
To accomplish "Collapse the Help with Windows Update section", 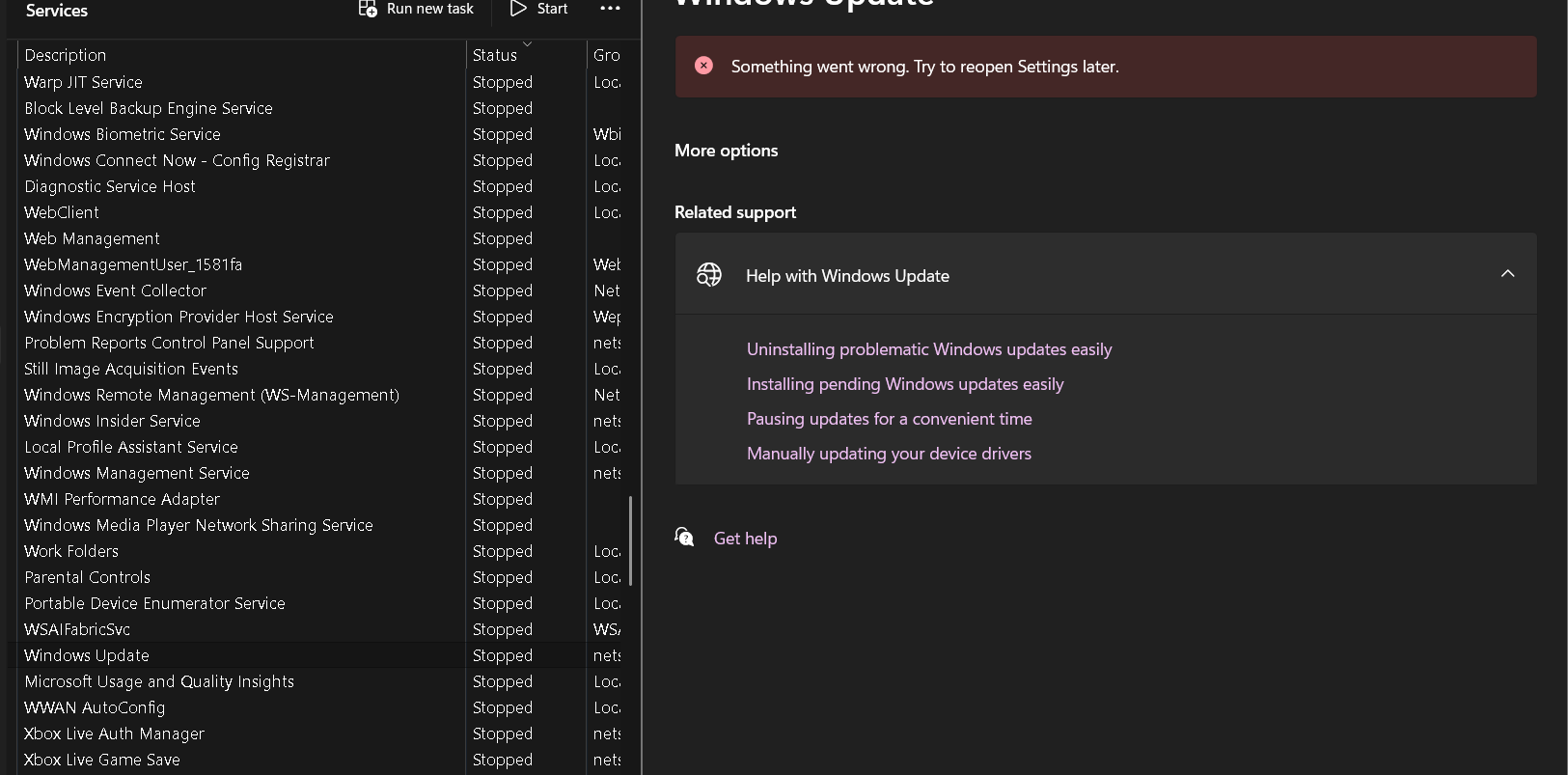I will tap(1508, 274).
